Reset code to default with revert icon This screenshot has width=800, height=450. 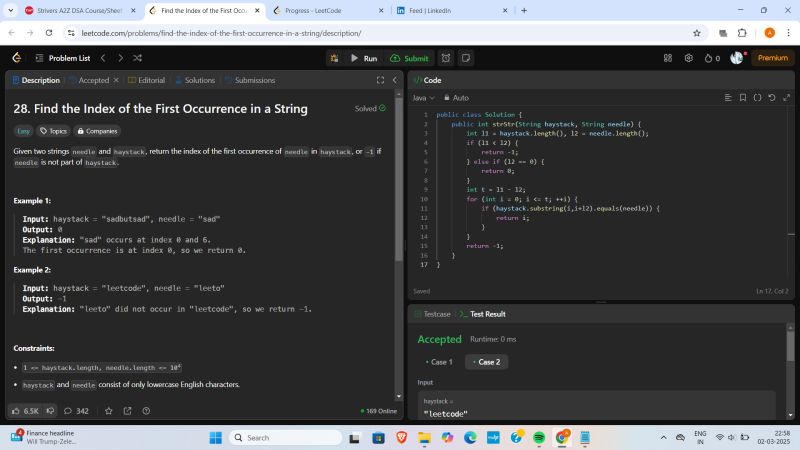point(771,98)
